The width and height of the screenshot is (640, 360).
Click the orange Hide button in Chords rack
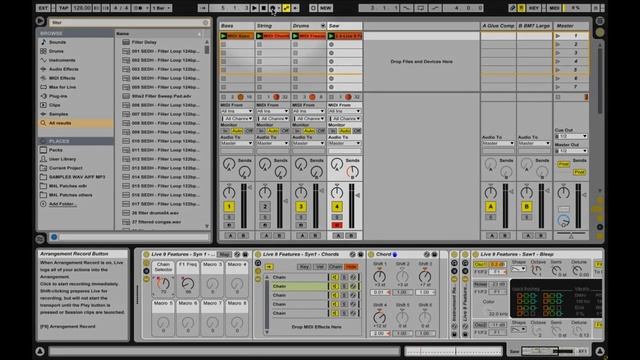coord(351,267)
